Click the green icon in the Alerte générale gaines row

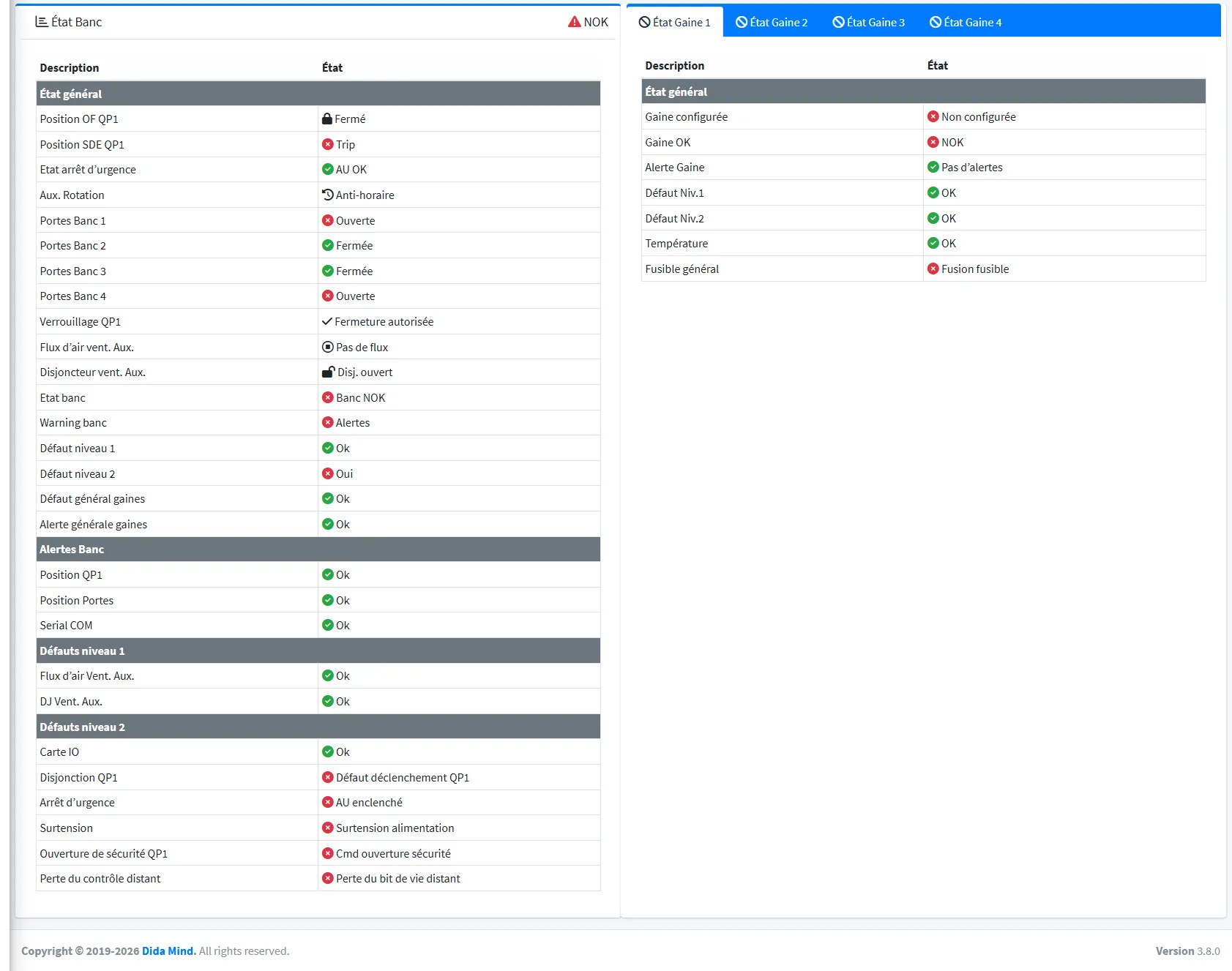(x=328, y=524)
